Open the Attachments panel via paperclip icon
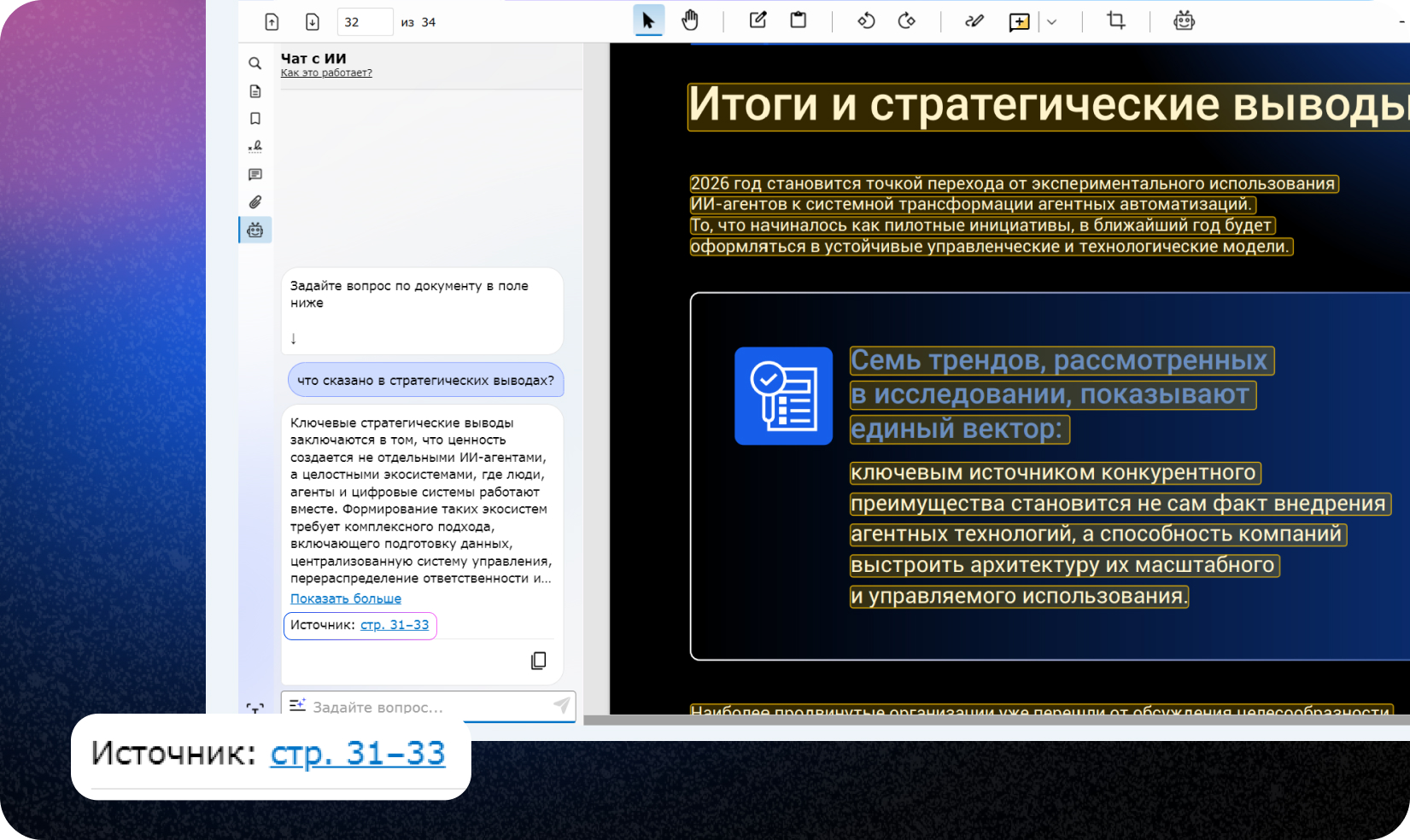 (255, 202)
